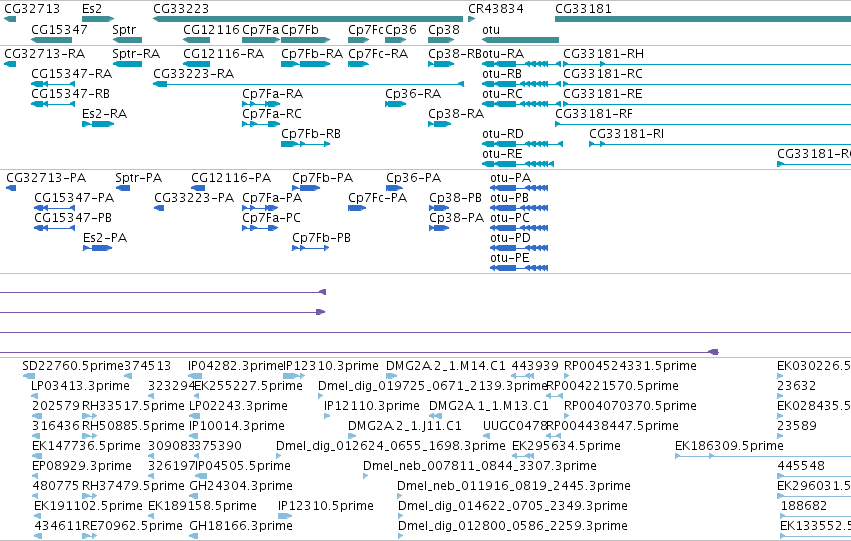Select the Cp36 gene label
Viewport: 851px width, 541px height.
[x=401, y=29]
